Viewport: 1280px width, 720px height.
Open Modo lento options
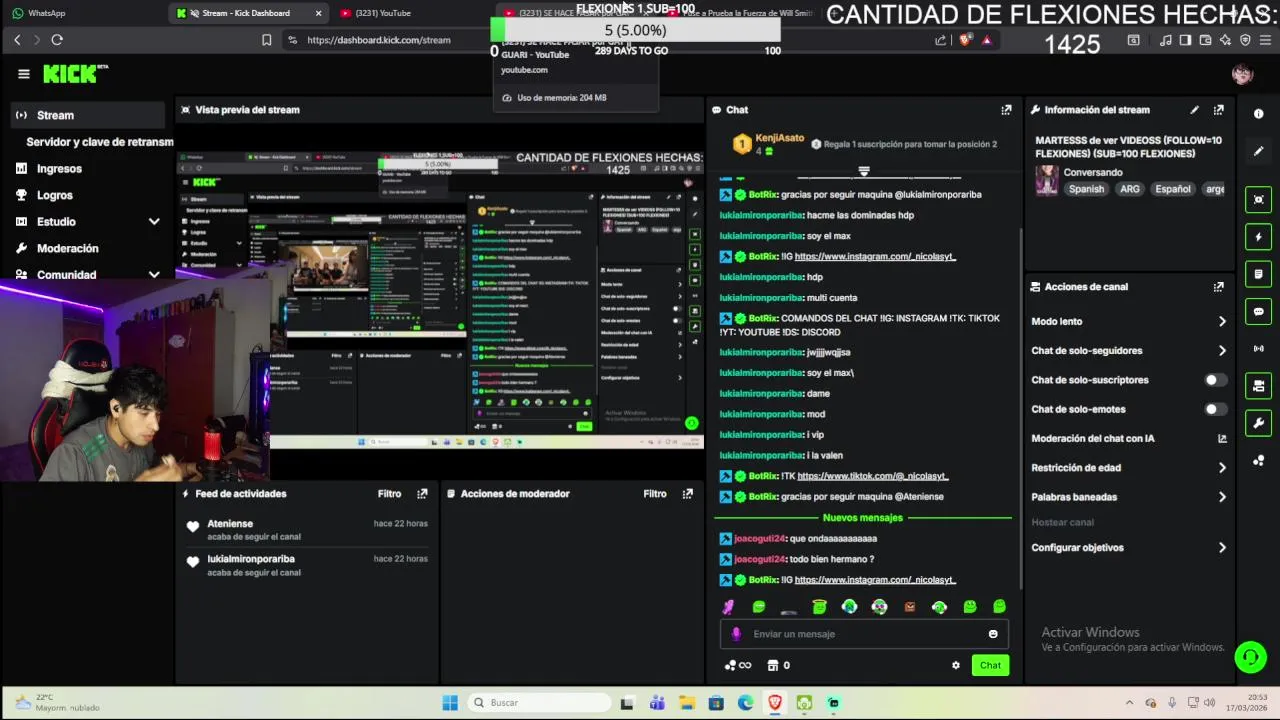coord(1129,322)
